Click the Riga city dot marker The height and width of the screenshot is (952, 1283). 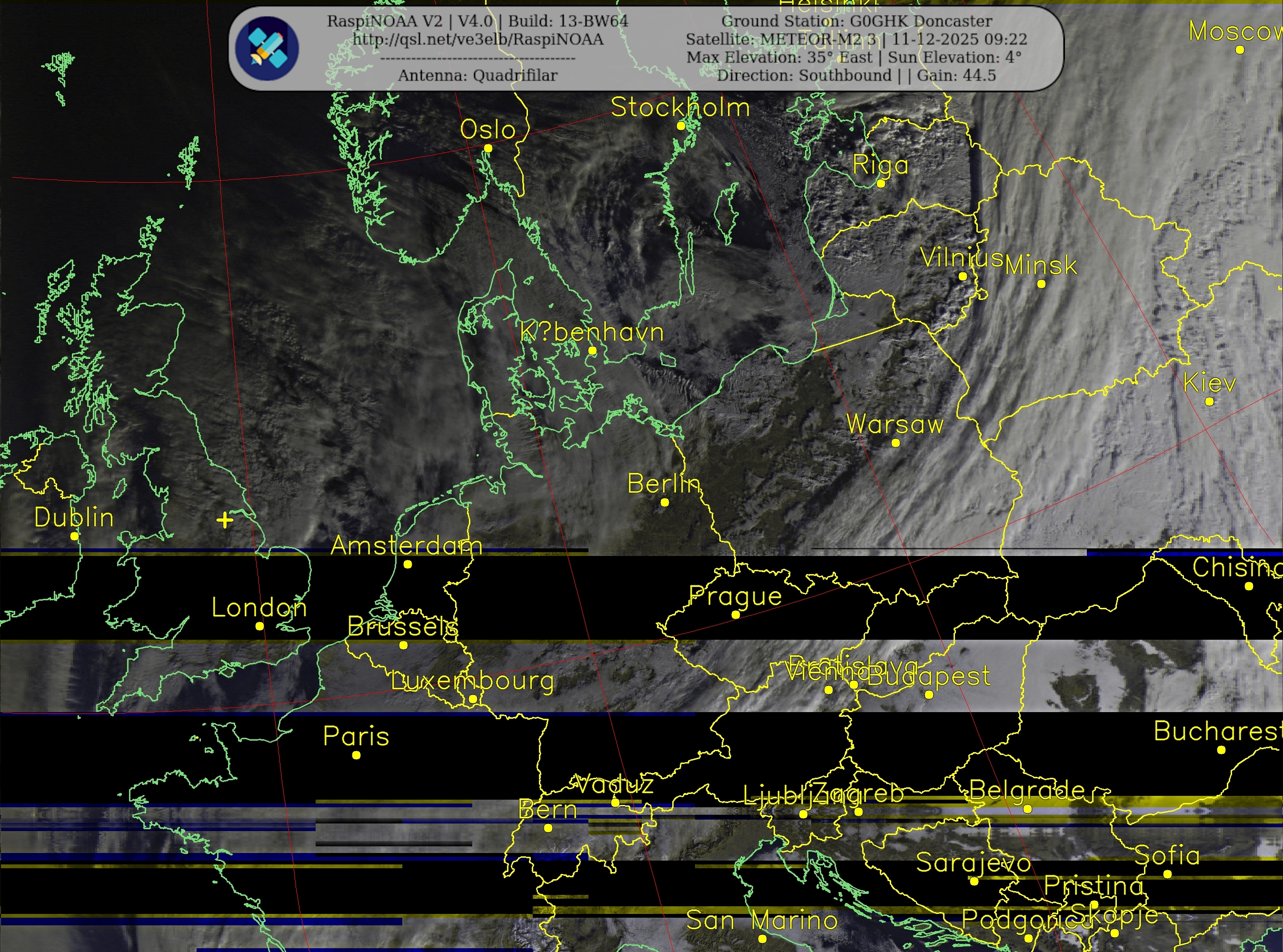tap(881, 184)
